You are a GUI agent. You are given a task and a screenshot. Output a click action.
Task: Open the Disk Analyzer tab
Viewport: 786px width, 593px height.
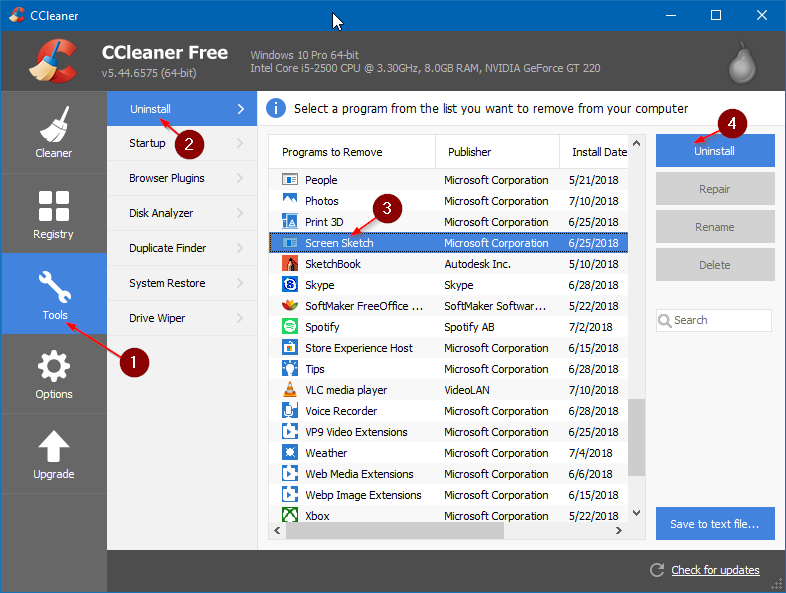point(182,214)
